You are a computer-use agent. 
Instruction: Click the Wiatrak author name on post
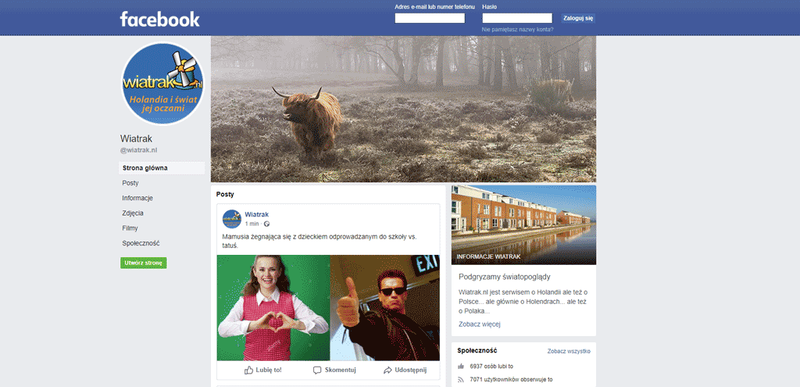click(x=257, y=215)
